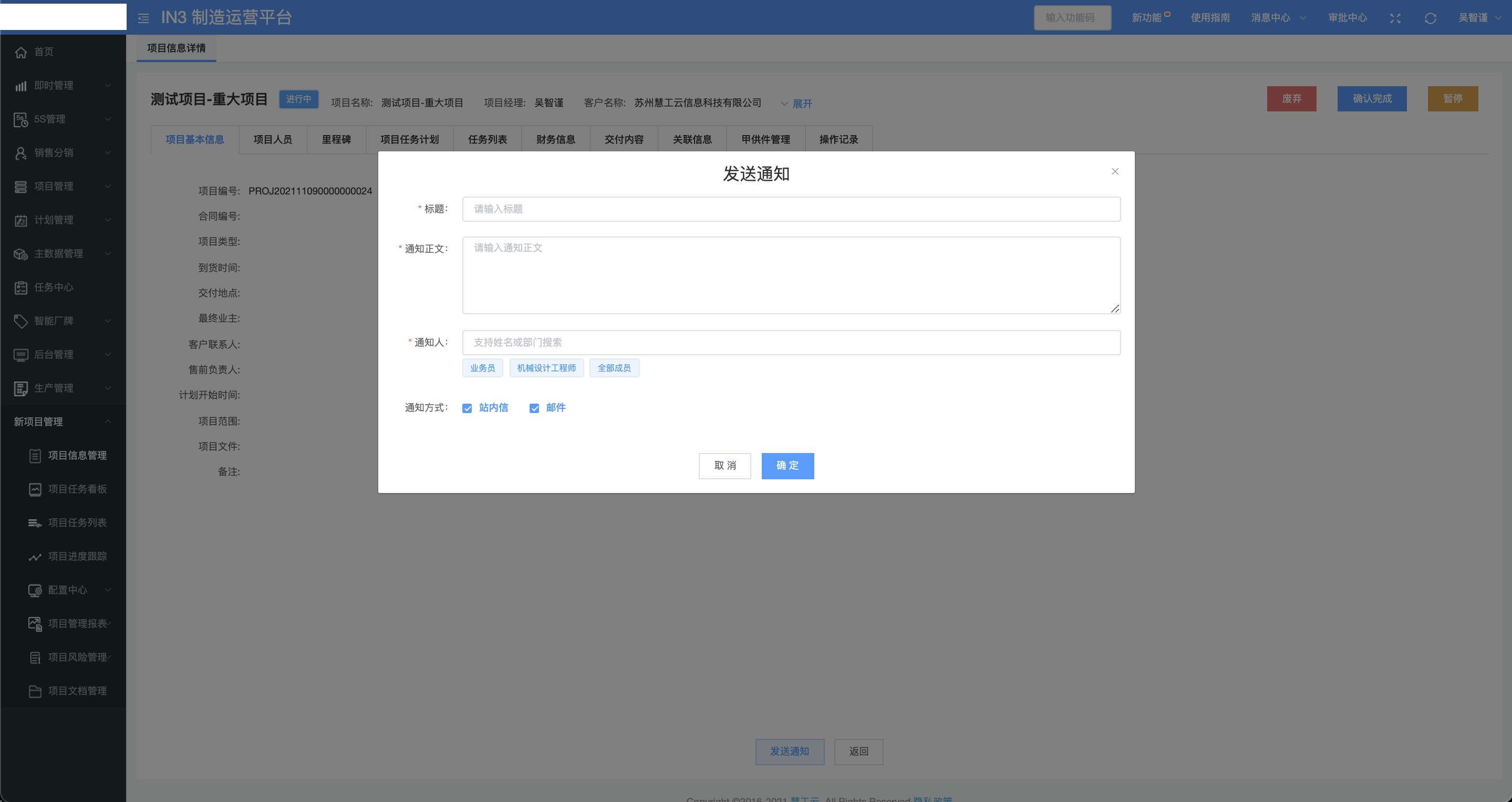Select the 全部成员 recipient tag

click(x=614, y=368)
